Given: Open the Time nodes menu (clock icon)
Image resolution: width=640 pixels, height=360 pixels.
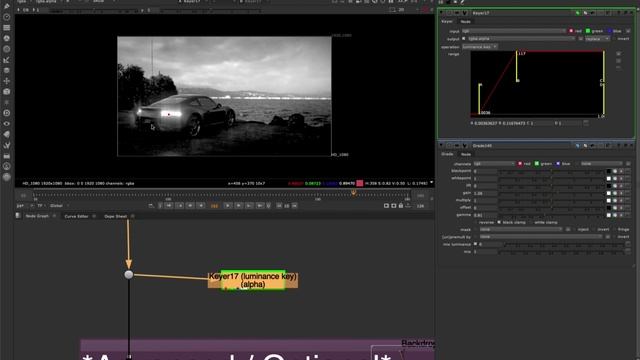Looking at the screenshot, I should [7, 17].
